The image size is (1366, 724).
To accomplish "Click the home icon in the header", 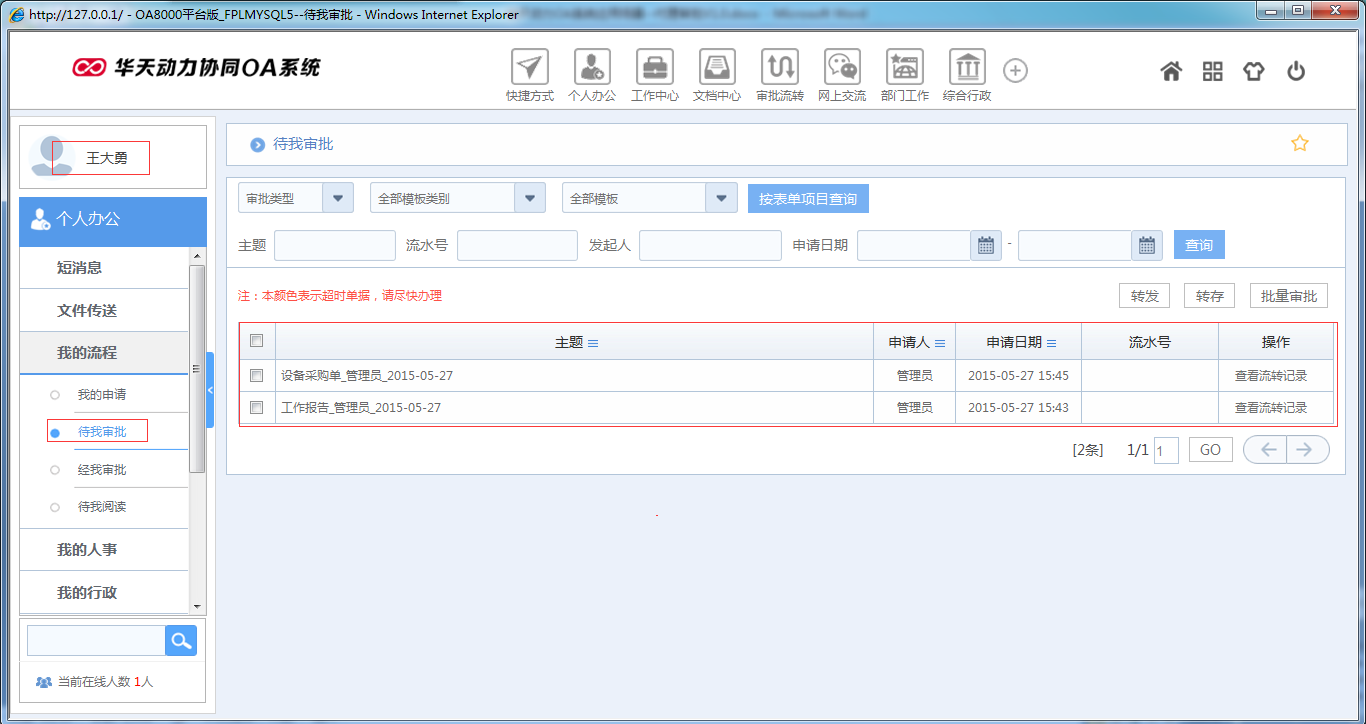I will tap(1171, 71).
